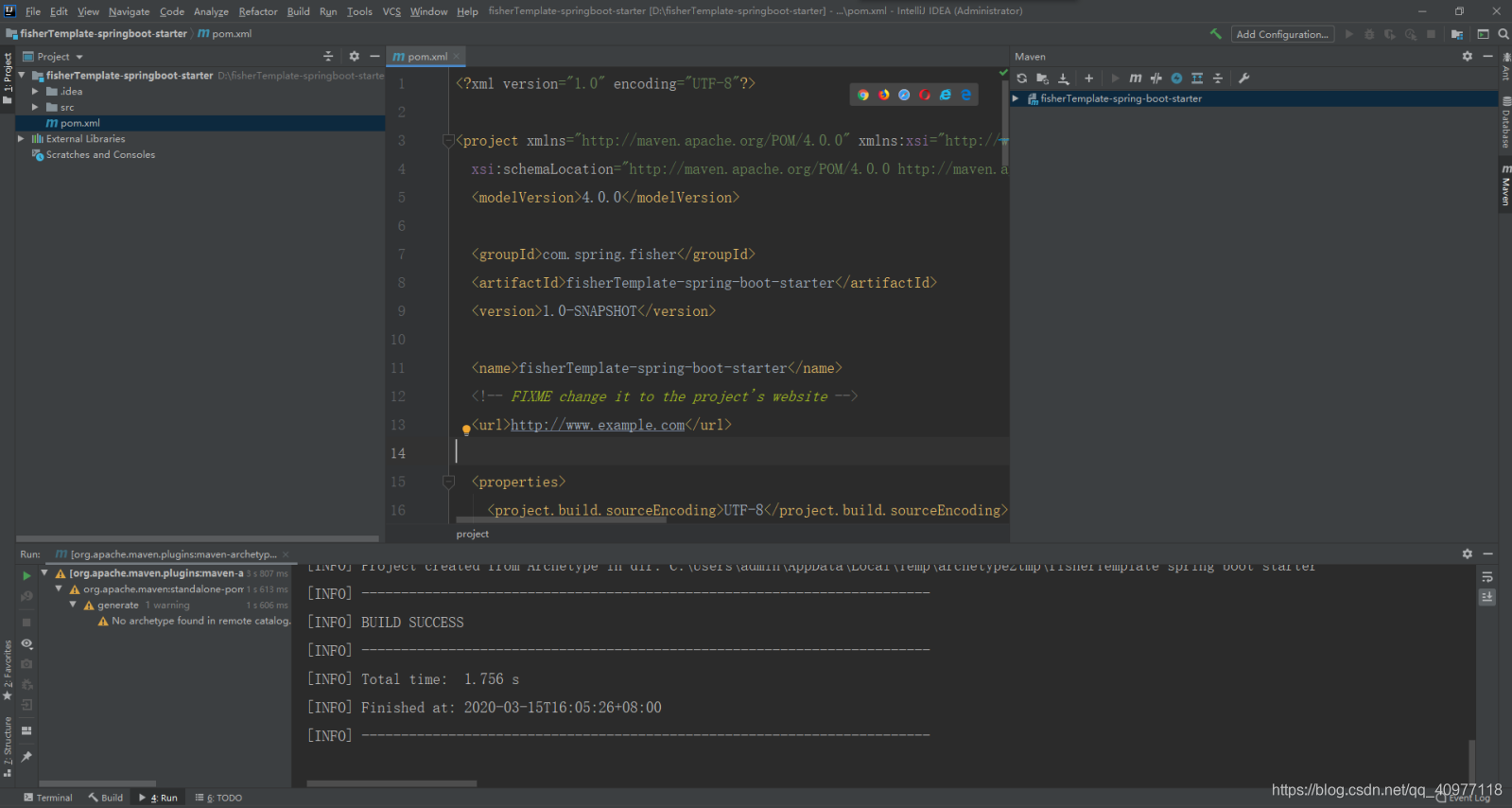The image size is (1512, 808).
Task: Open the TODO tool tab
Action: [218, 798]
